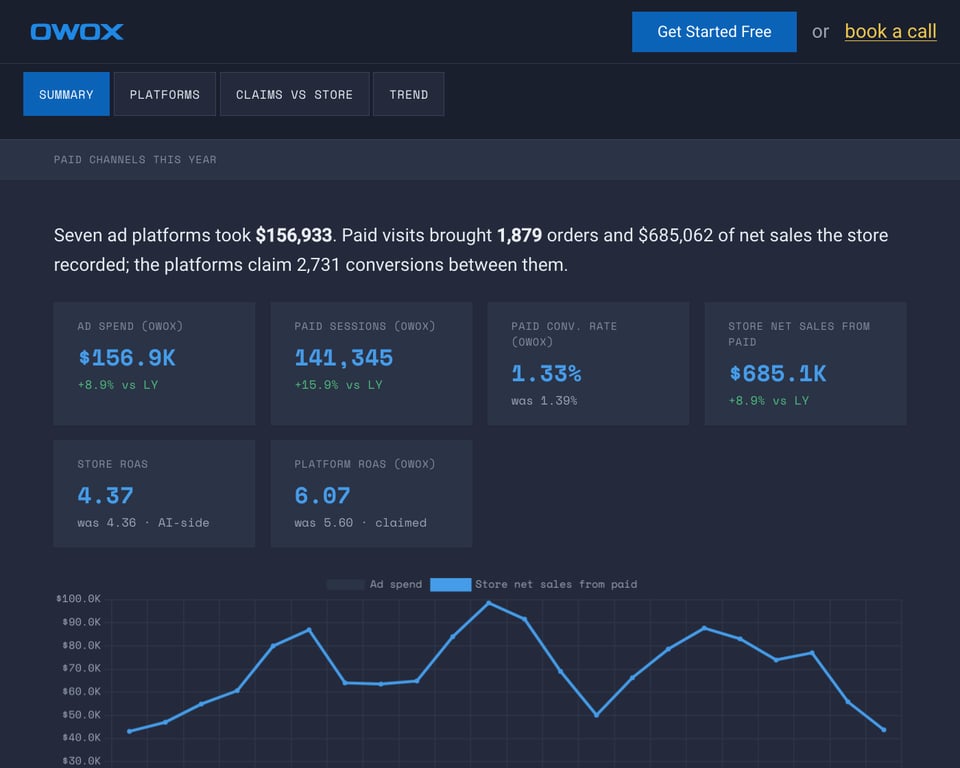Open the Claims vs Store tab

(x=294, y=94)
